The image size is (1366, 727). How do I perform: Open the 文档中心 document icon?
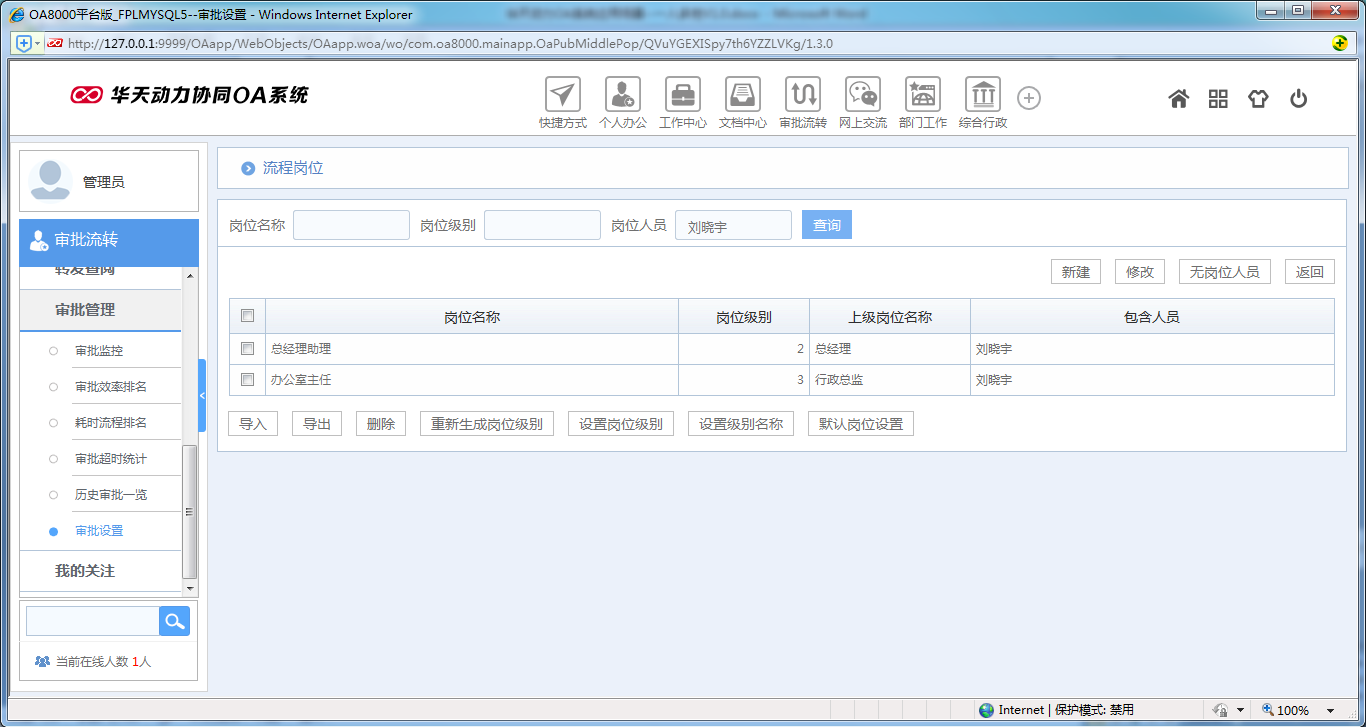[x=743, y=95]
